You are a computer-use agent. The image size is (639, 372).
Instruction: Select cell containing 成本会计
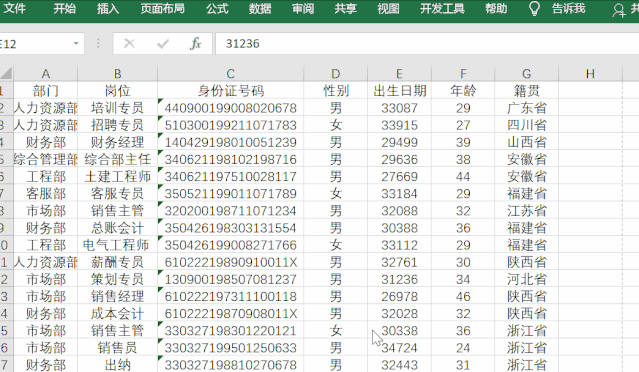117,313
